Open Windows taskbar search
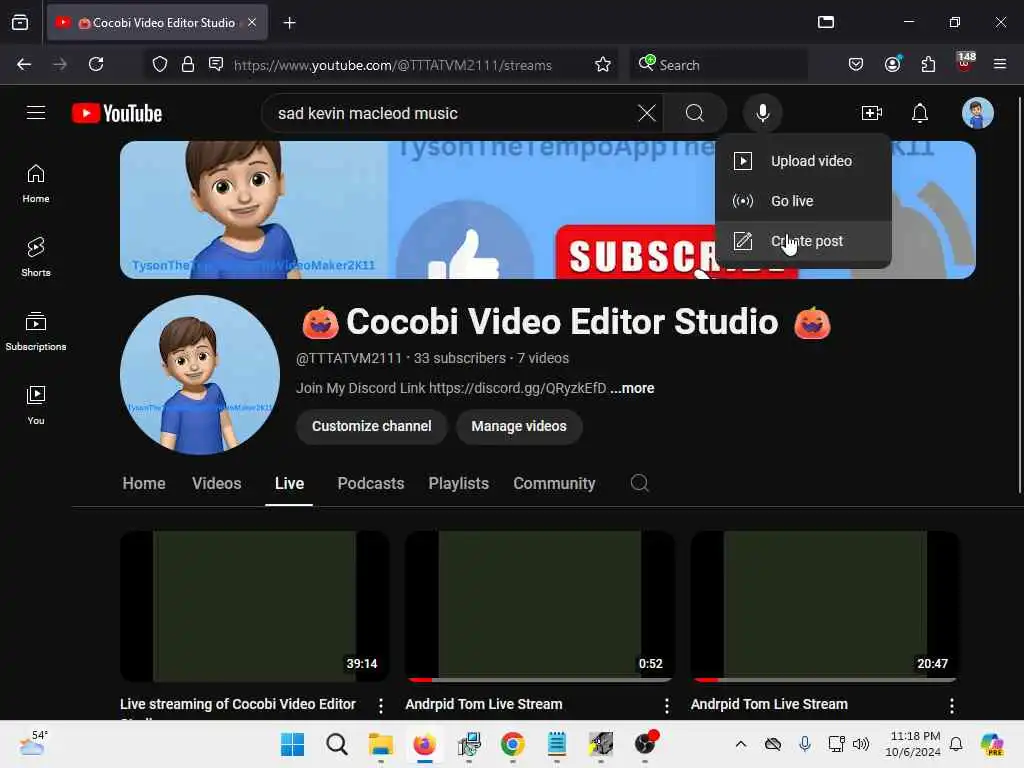 point(336,744)
